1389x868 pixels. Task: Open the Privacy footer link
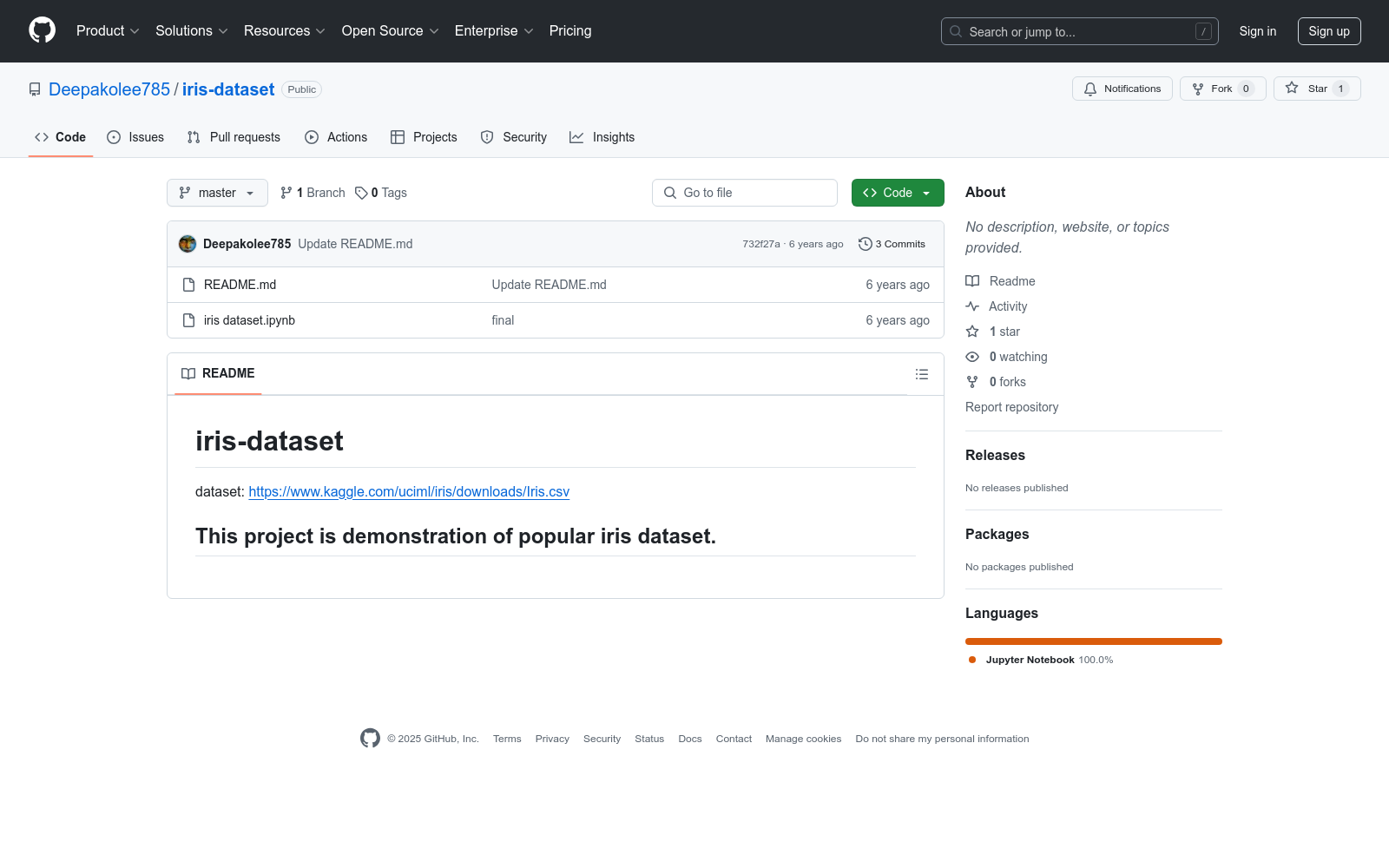point(552,739)
